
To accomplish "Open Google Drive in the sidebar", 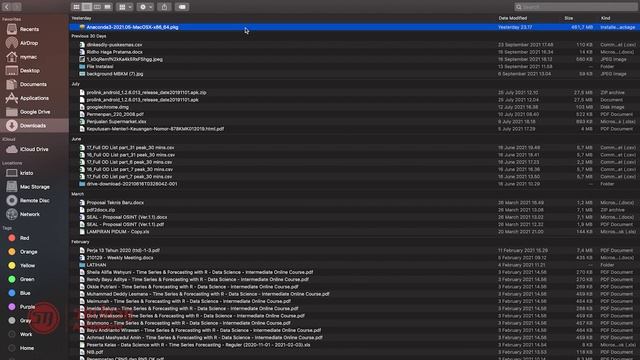I will (34, 112).
